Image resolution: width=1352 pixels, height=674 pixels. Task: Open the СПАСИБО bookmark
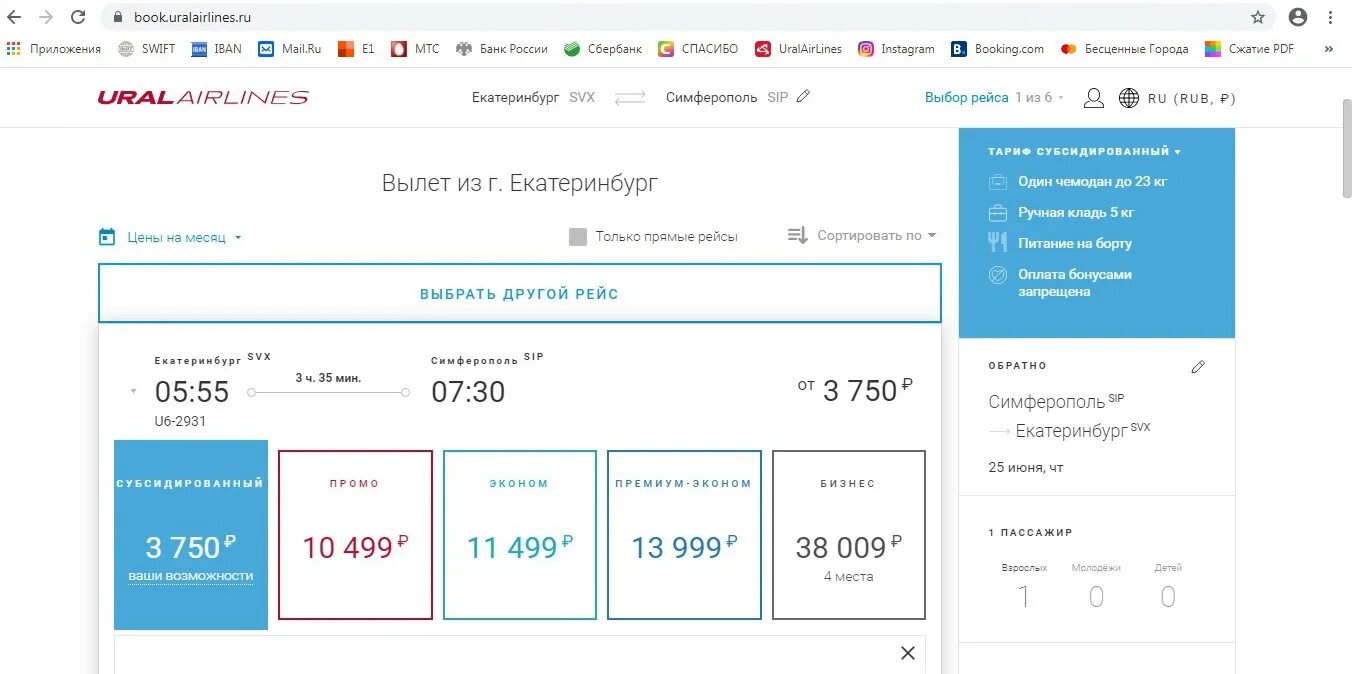(x=698, y=48)
